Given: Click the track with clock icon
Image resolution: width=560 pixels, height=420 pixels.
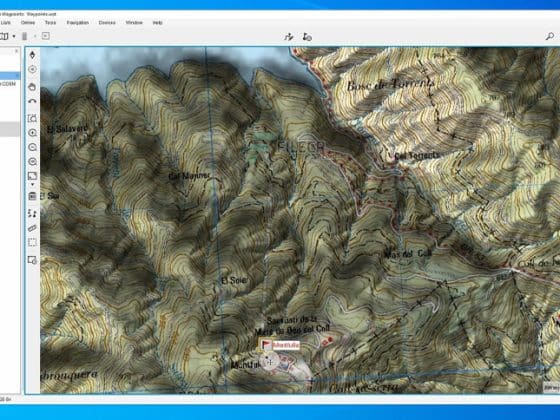Looking at the screenshot, I should point(308,36).
